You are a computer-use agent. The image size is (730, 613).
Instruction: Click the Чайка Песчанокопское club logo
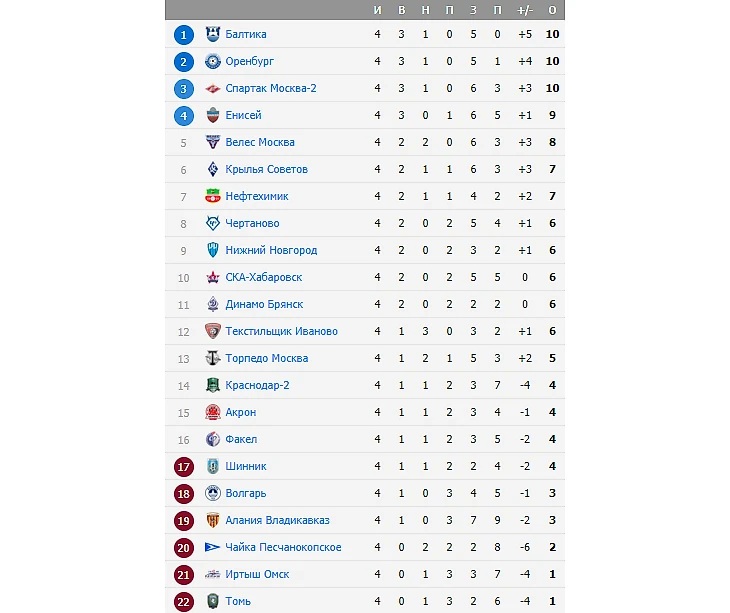click(212, 547)
